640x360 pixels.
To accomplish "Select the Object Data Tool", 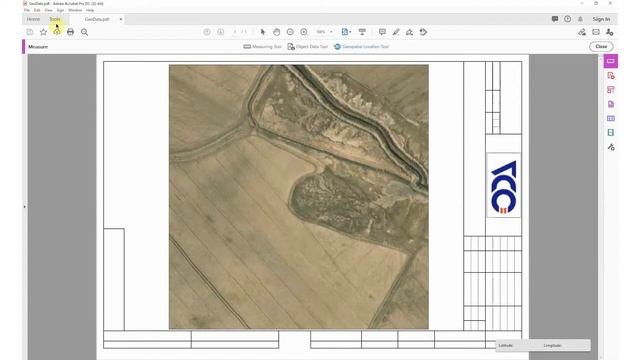I will click(308, 47).
